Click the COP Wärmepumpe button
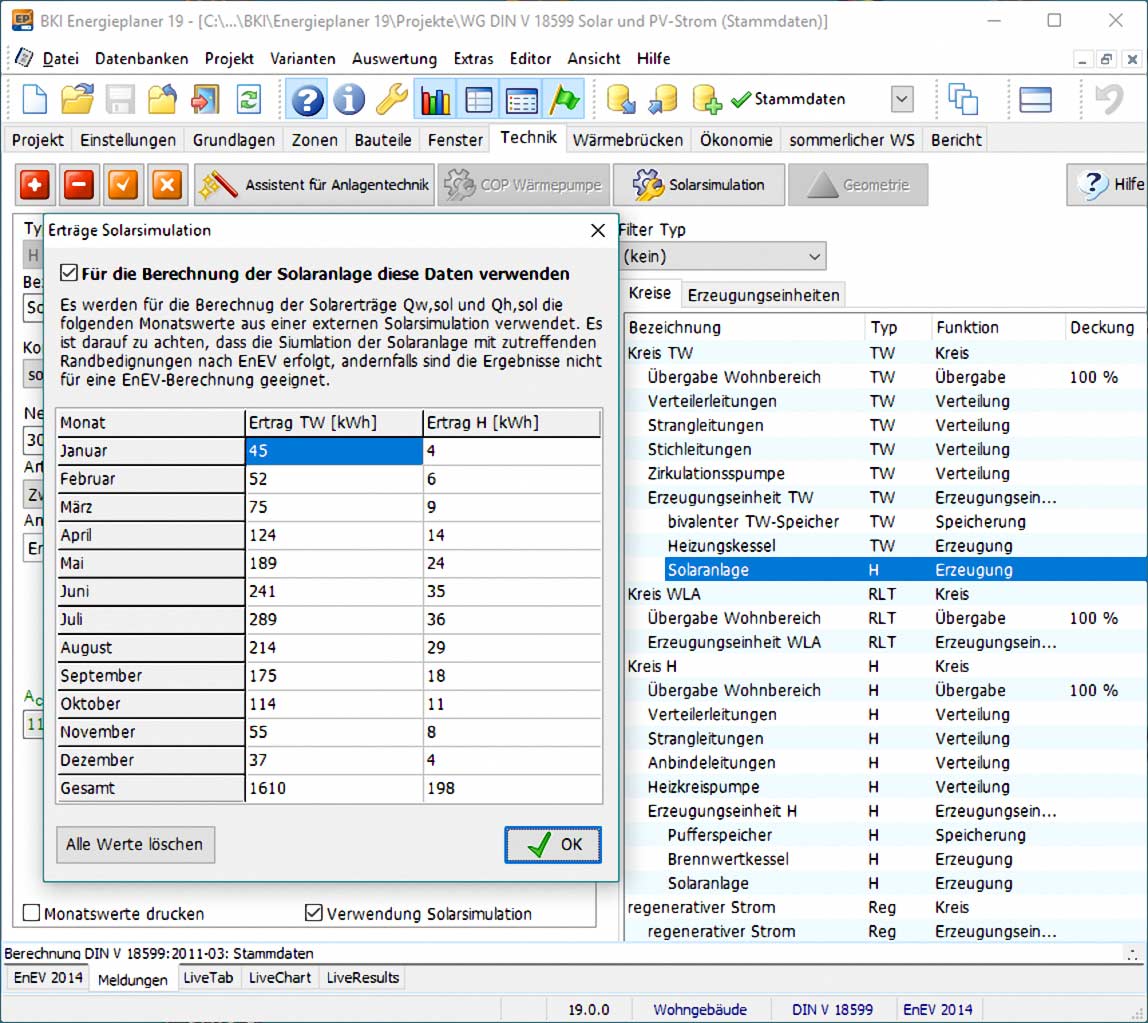The width and height of the screenshot is (1148, 1023). [523, 185]
